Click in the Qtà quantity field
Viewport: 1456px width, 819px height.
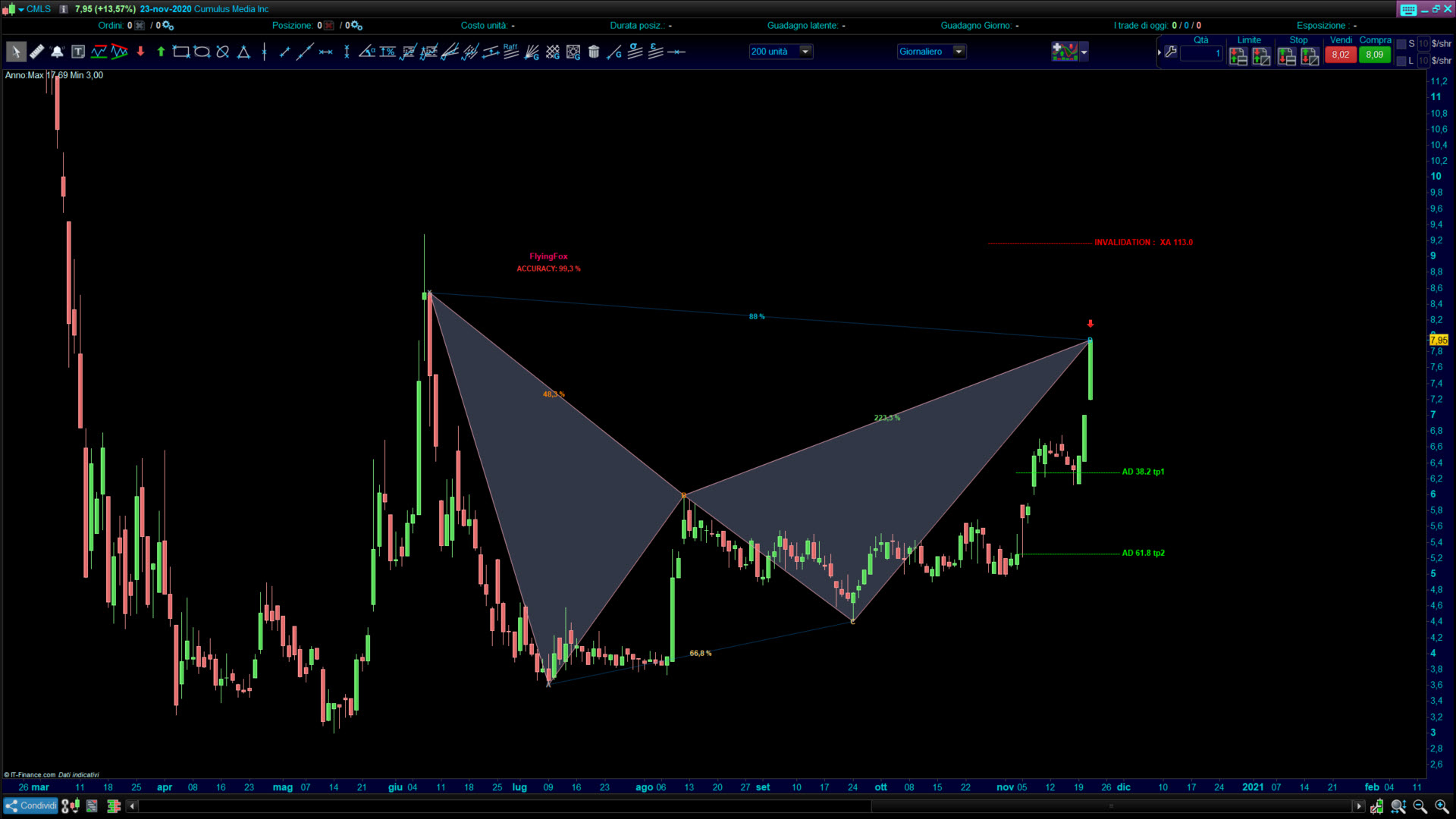tap(1201, 54)
